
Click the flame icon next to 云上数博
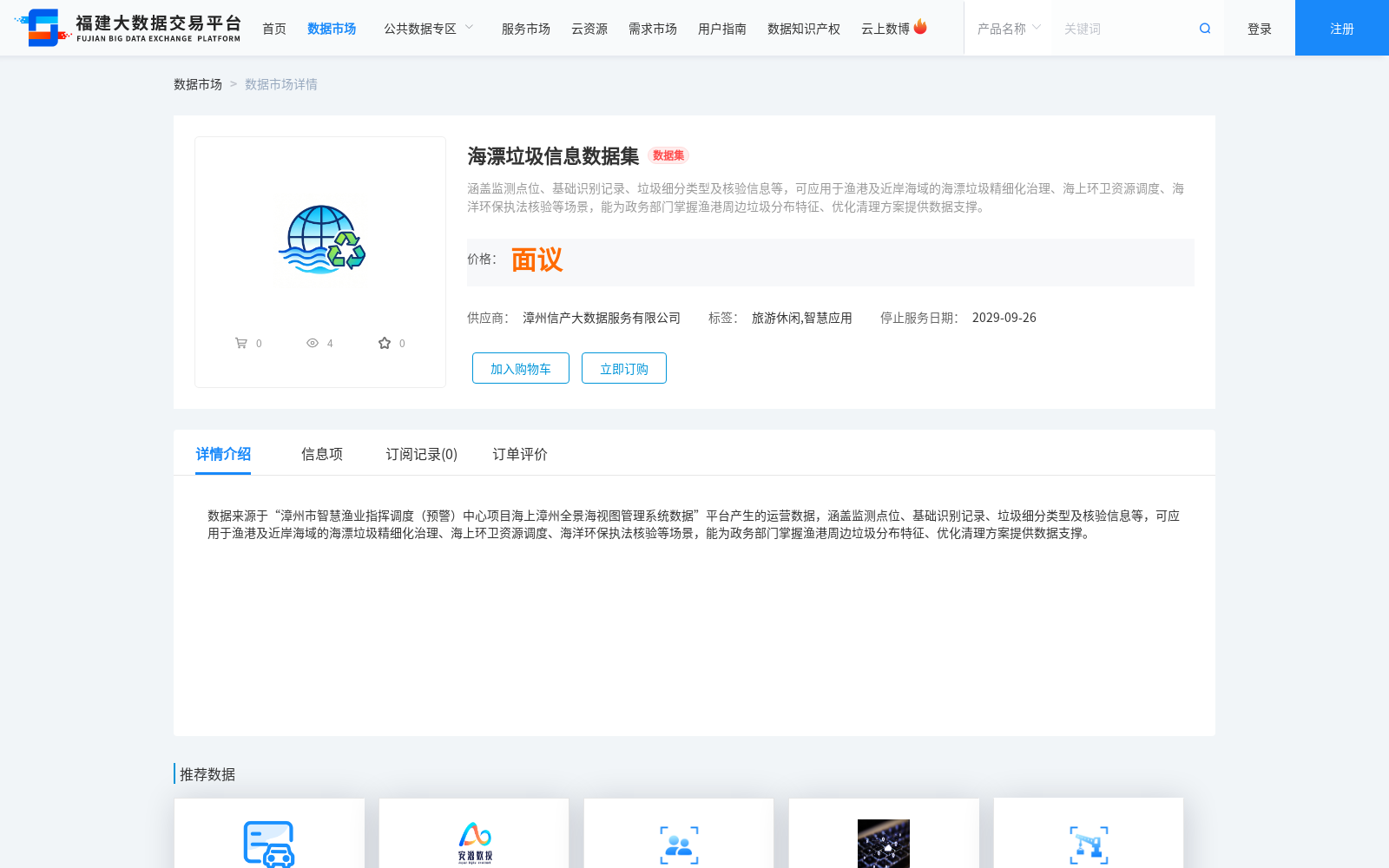(920, 27)
